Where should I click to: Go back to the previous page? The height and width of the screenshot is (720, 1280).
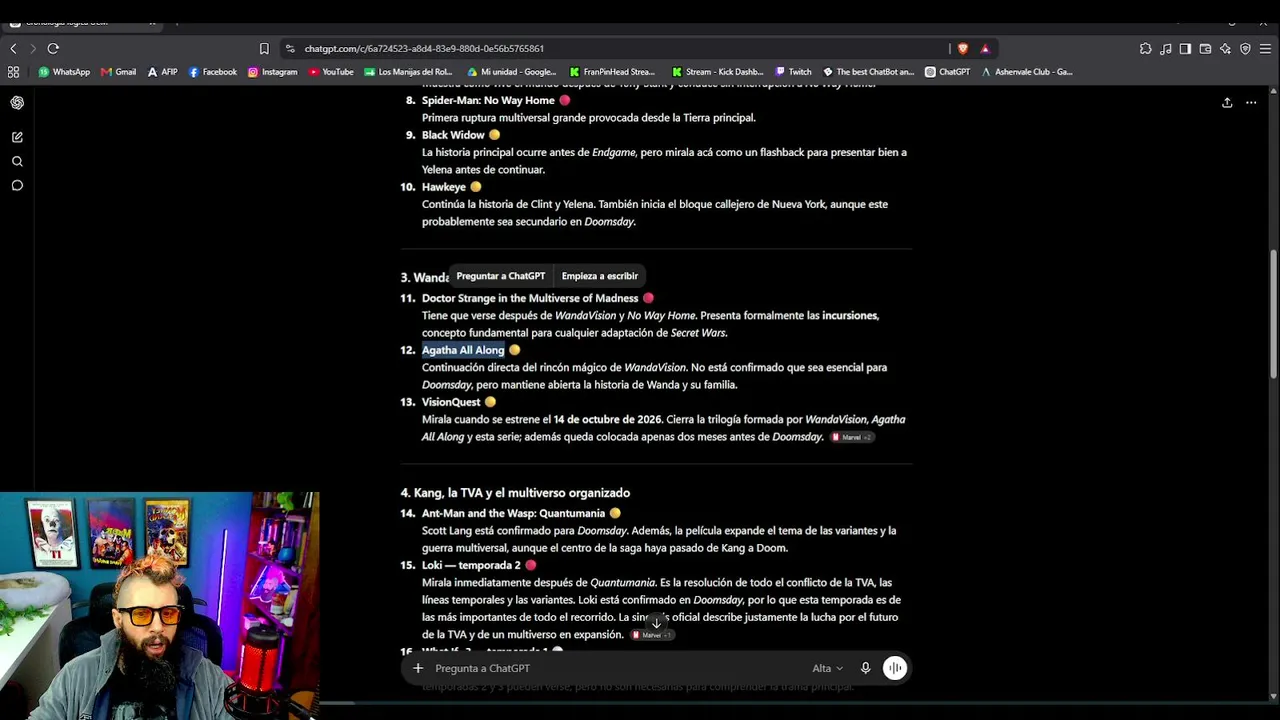(13, 48)
